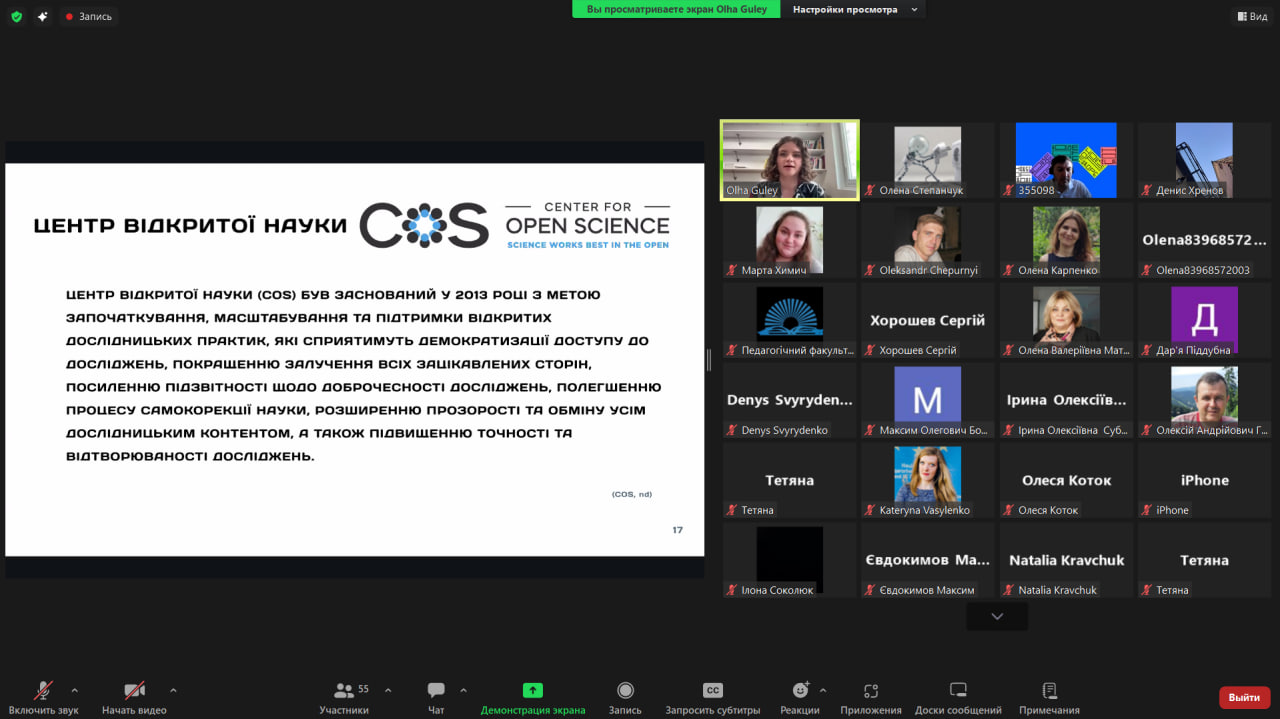Select Oleksandr Chepurnyi video tile
The height and width of the screenshot is (719, 1280).
(927, 240)
